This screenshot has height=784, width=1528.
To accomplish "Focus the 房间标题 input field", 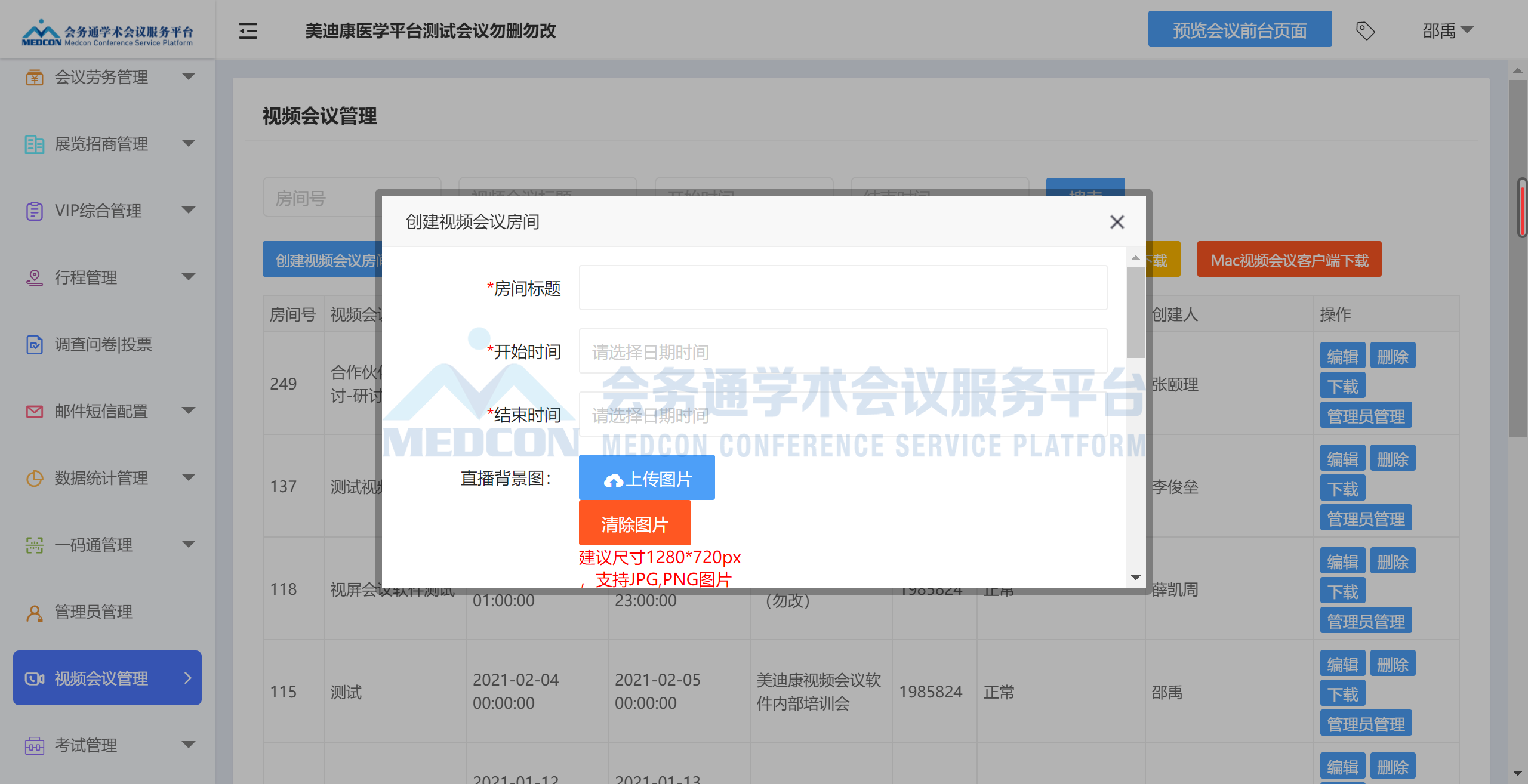I will pyautogui.click(x=843, y=288).
